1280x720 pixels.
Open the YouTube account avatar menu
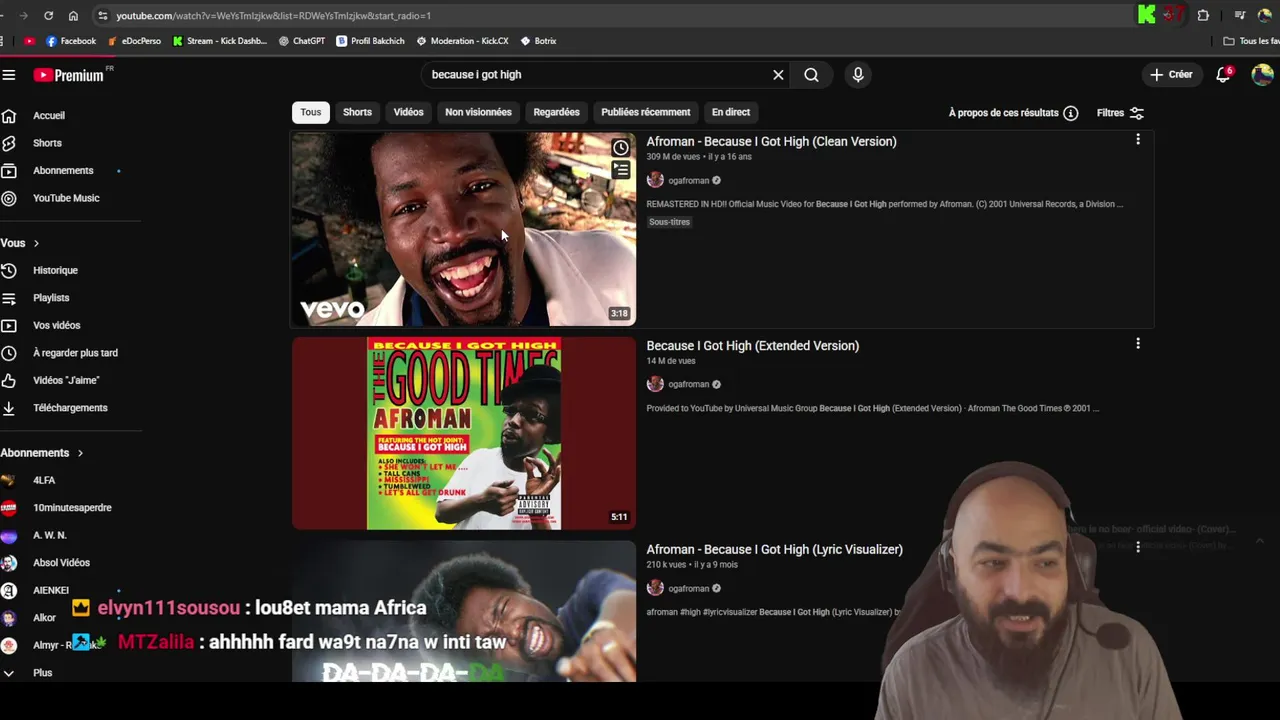point(1263,75)
